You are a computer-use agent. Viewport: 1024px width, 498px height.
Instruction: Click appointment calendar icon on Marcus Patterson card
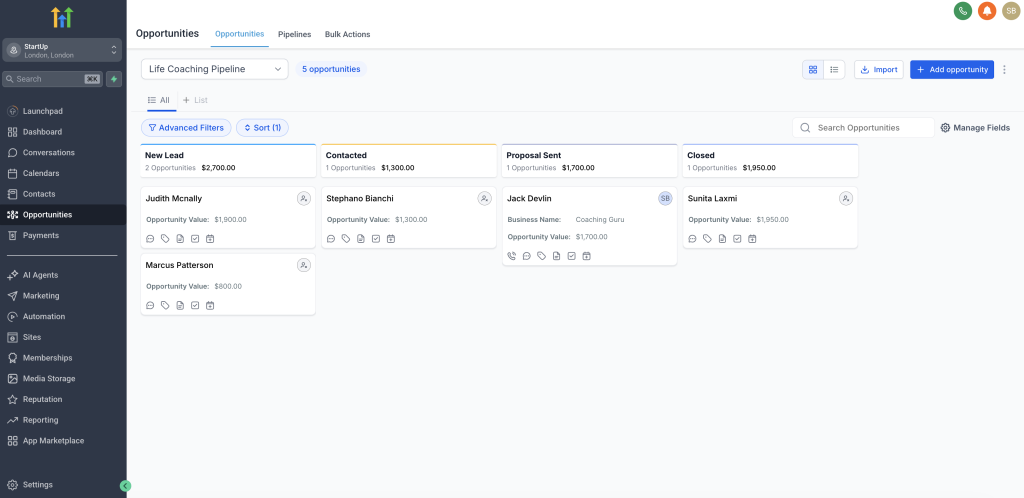click(210, 305)
